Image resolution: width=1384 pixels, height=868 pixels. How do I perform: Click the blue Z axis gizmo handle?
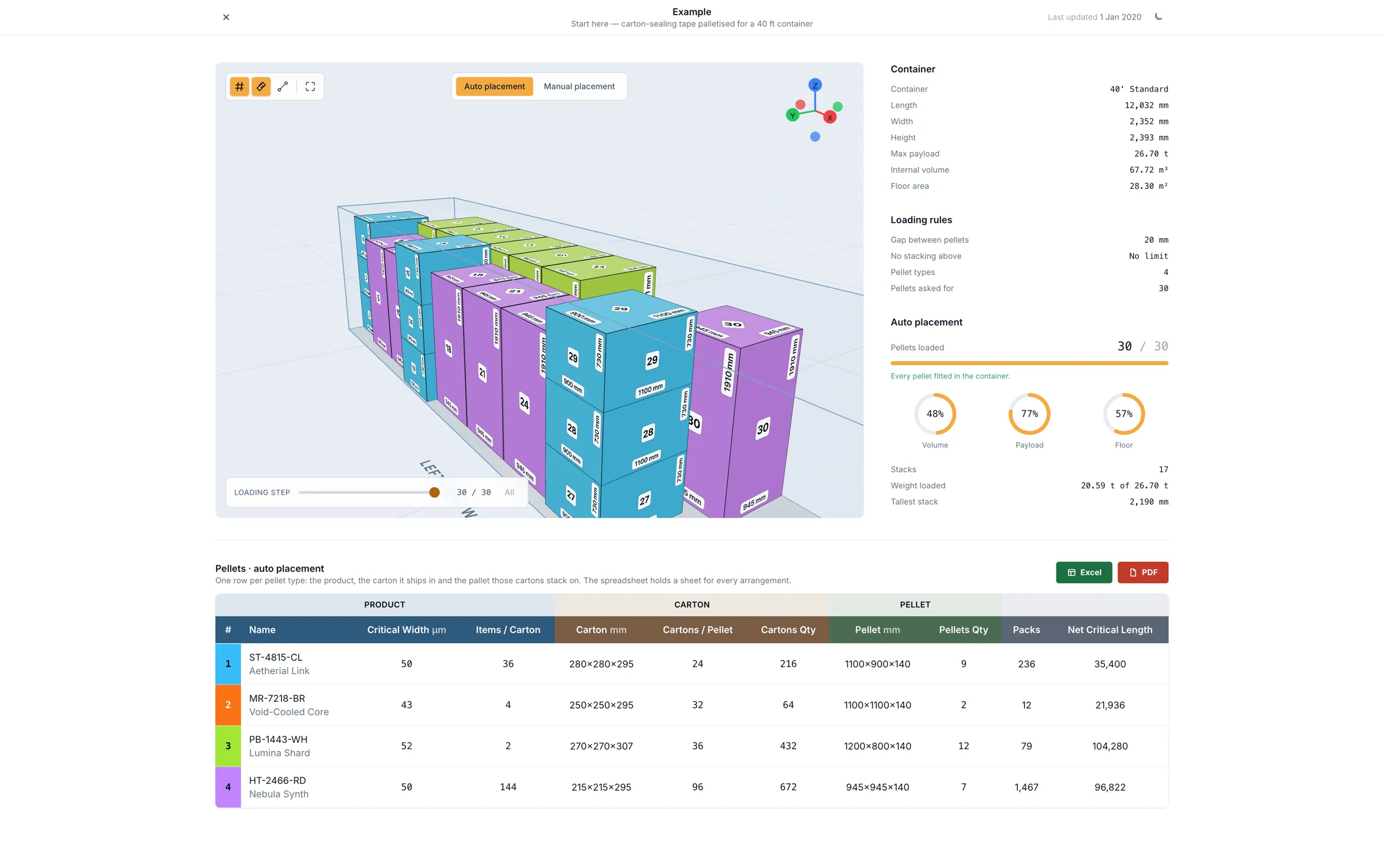coord(815,85)
